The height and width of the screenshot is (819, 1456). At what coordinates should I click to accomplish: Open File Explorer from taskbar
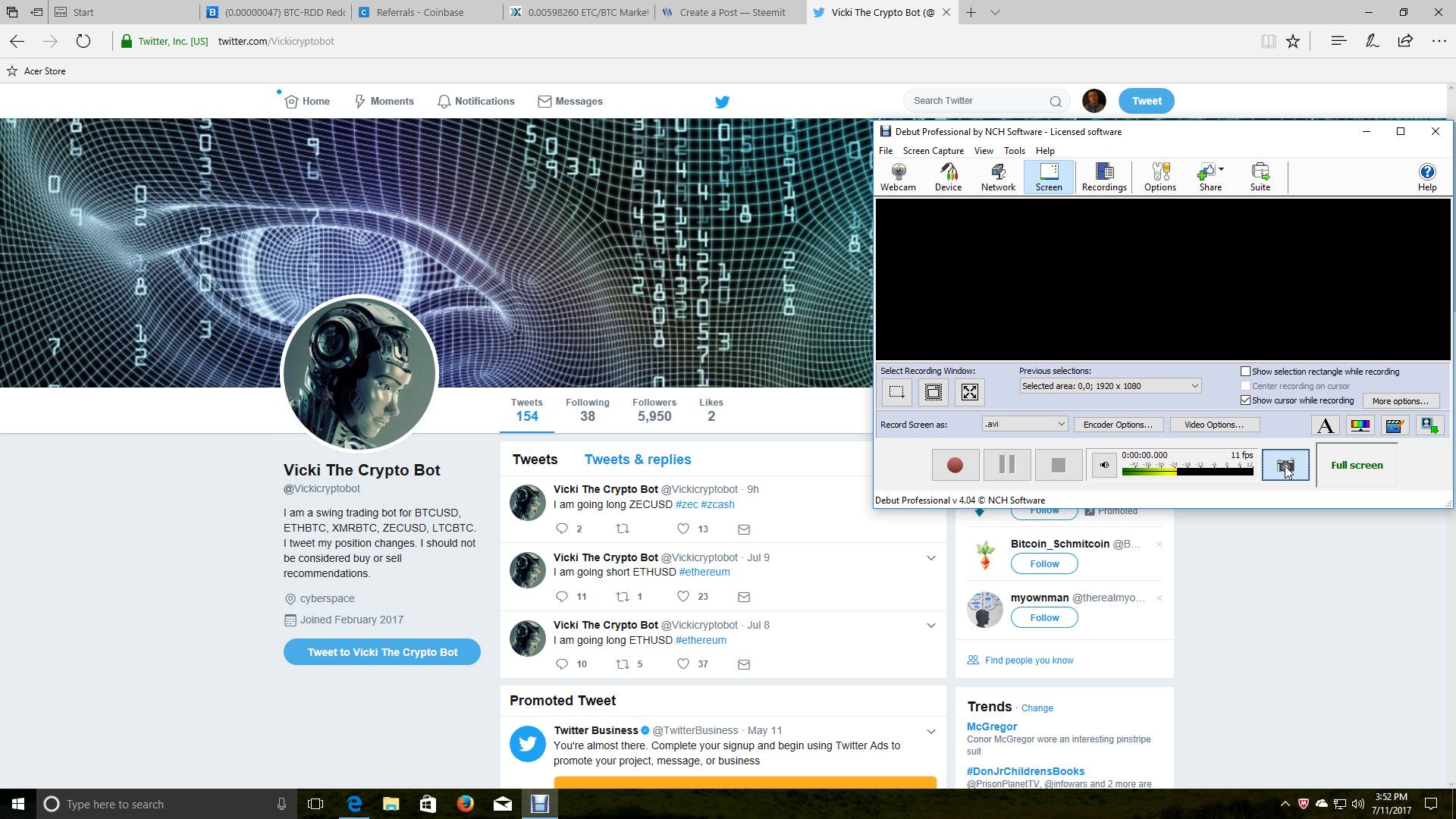(x=391, y=804)
